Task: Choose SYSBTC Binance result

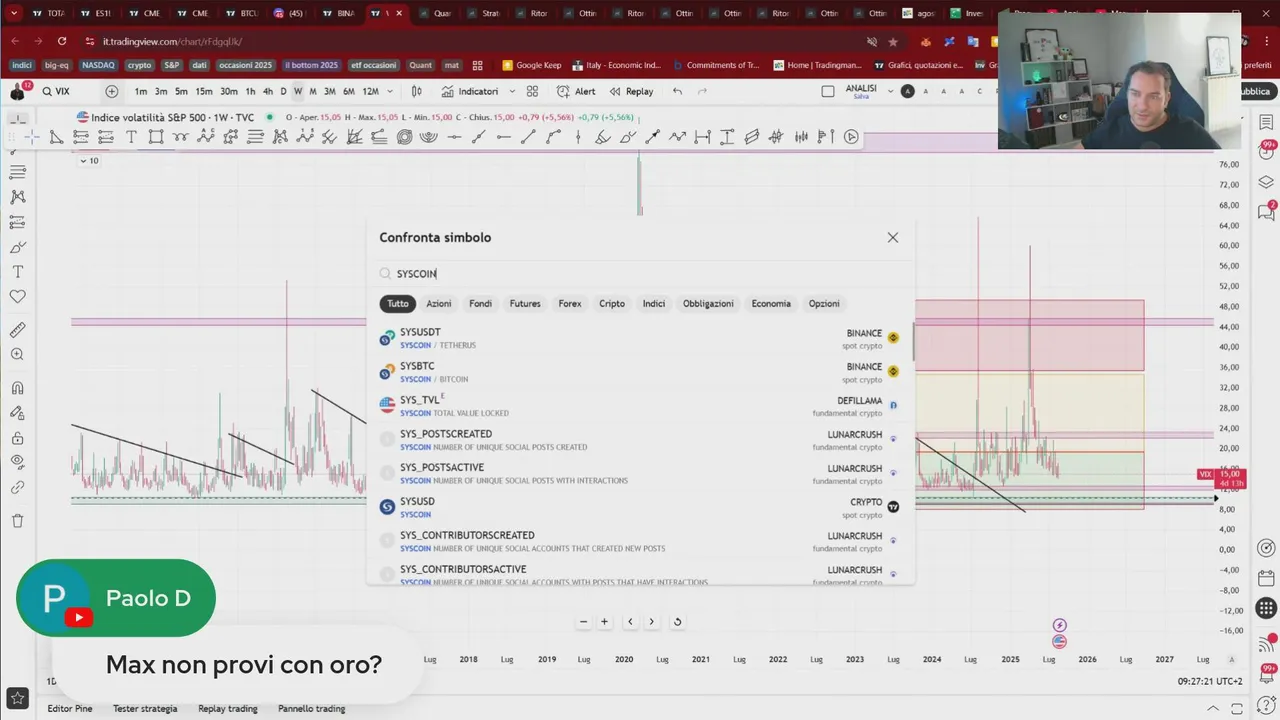Action: click(x=640, y=372)
